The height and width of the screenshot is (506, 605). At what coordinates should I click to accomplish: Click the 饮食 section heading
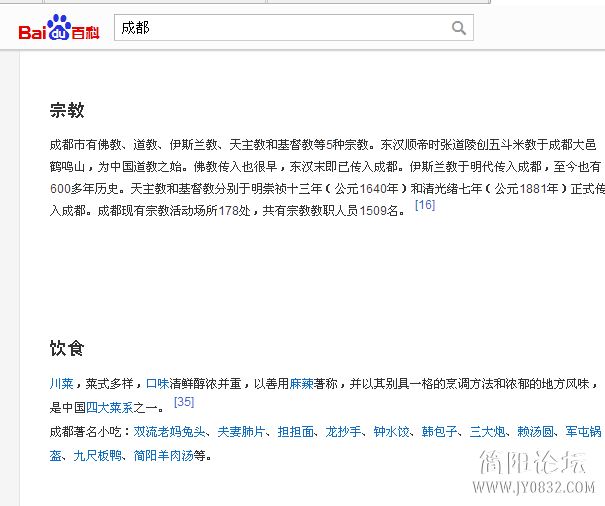67,348
